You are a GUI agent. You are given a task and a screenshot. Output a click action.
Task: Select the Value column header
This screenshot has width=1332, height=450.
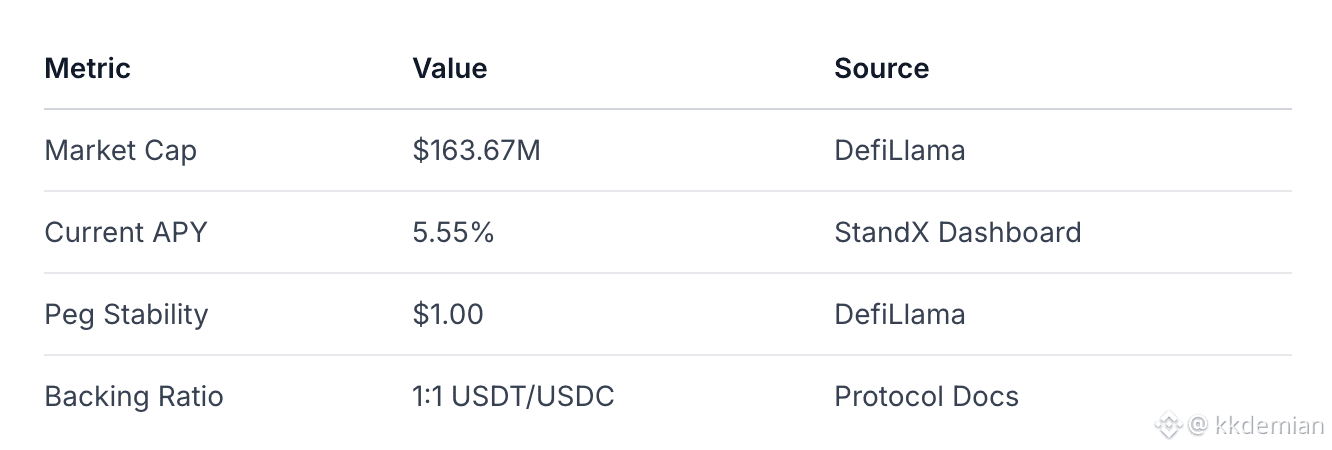click(x=450, y=68)
